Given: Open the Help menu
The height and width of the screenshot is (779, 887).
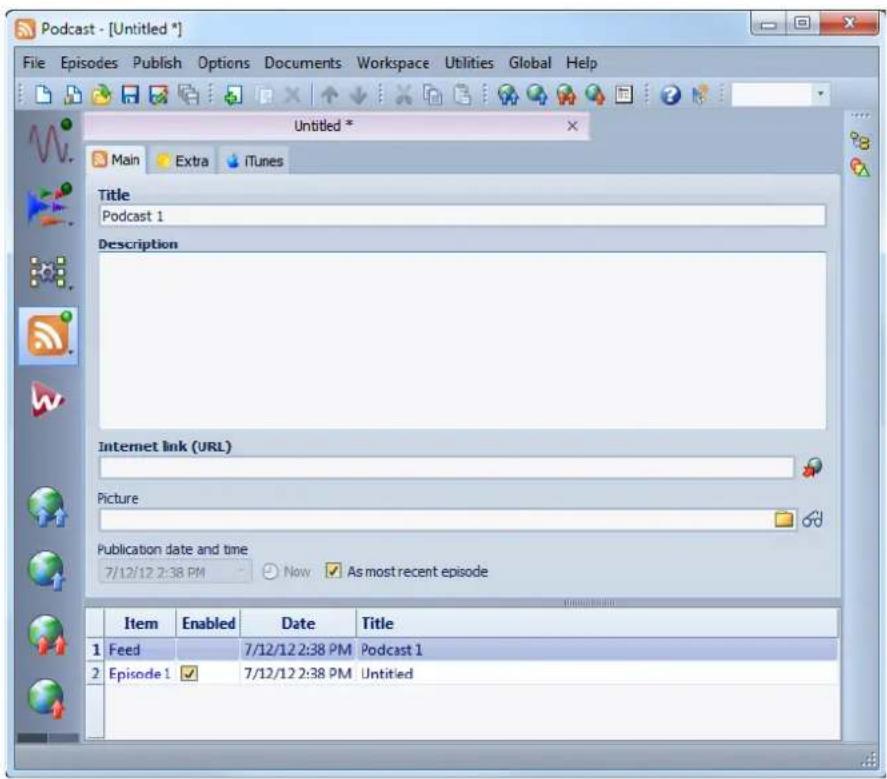Looking at the screenshot, I should click(582, 63).
